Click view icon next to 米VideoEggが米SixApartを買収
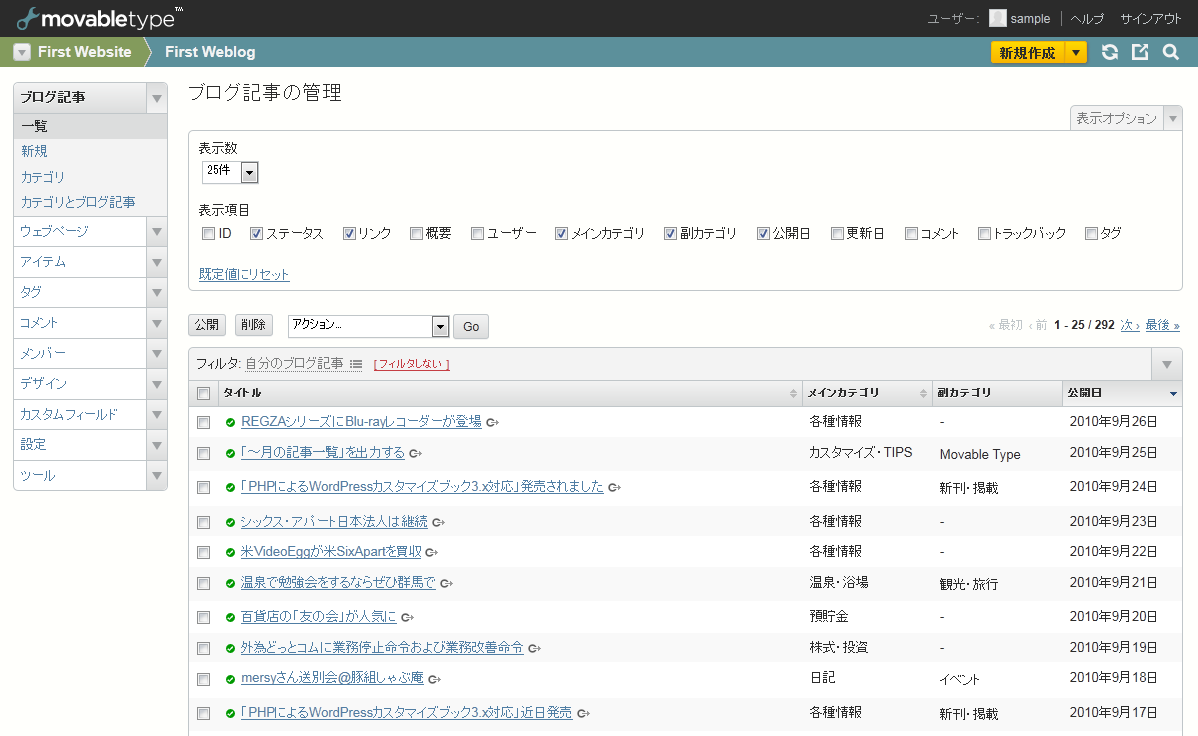Viewport: 1198px width, 736px height. (432, 553)
